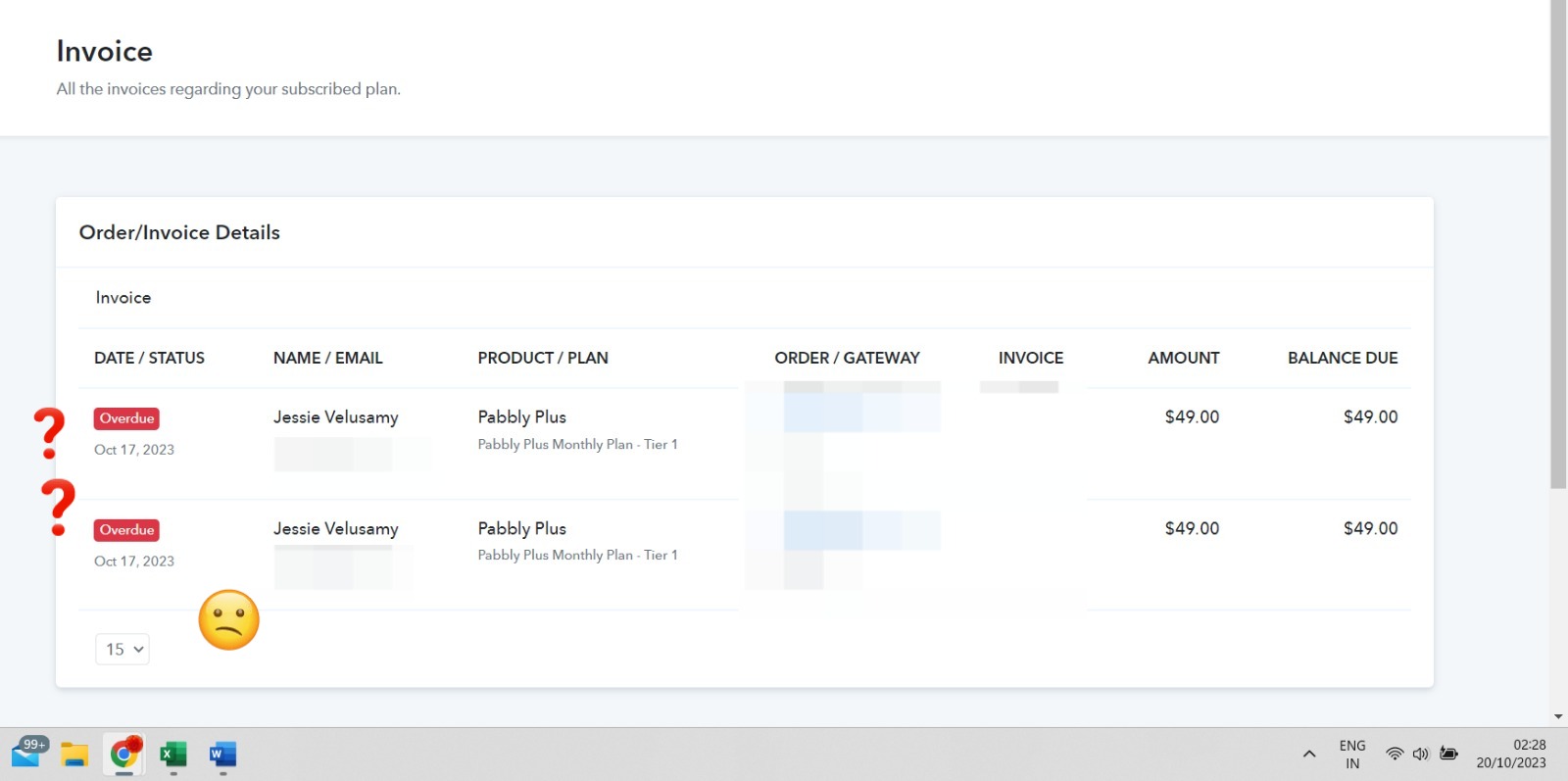Click the $49.00 balance due in first row
This screenshot has height=781, width=1568.
pos(1370,417)
